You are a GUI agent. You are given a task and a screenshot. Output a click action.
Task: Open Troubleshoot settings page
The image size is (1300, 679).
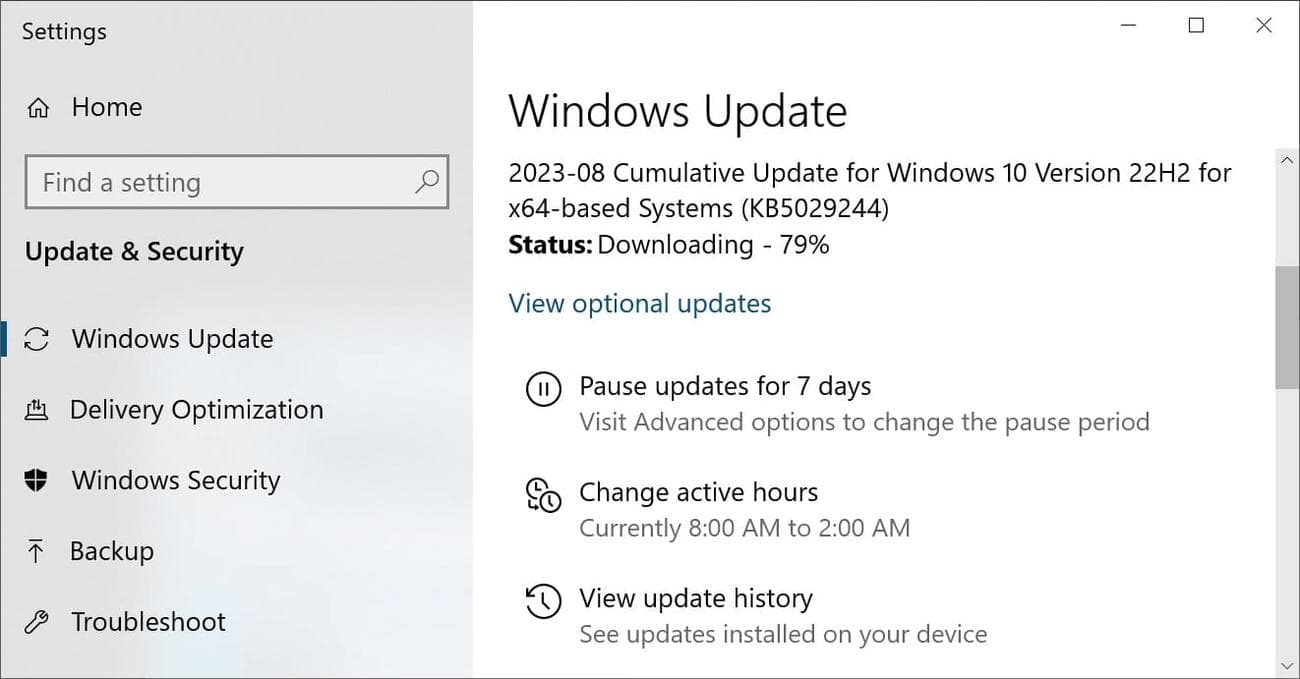point(147,622)
